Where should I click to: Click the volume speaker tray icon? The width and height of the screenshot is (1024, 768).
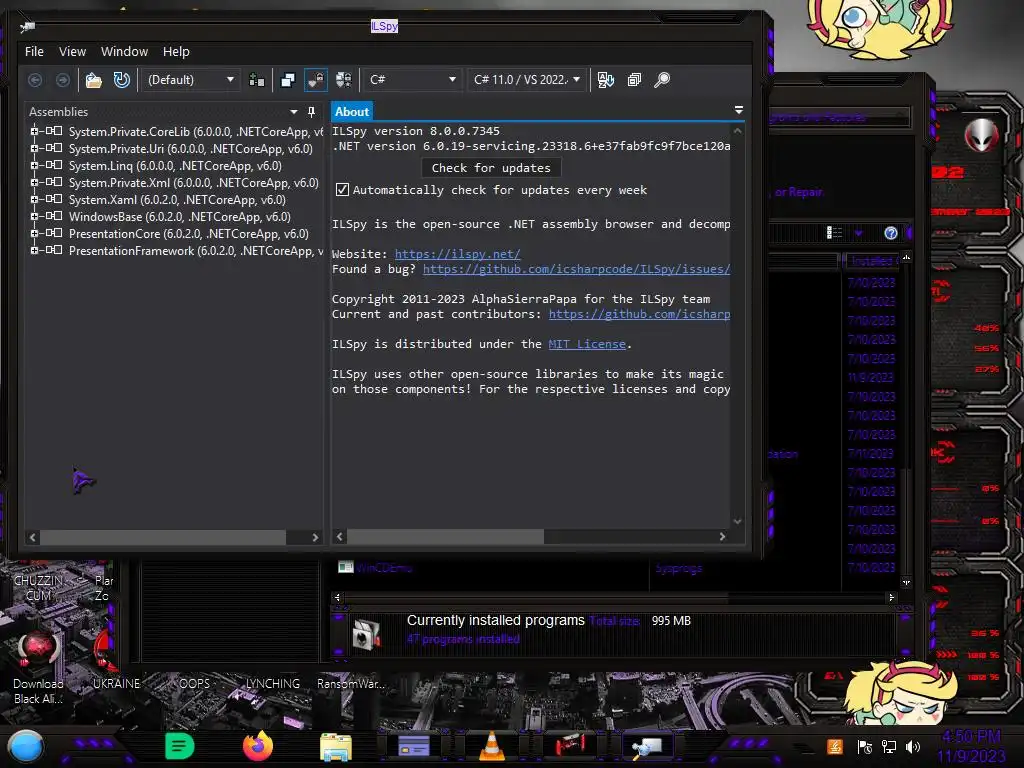913,747
